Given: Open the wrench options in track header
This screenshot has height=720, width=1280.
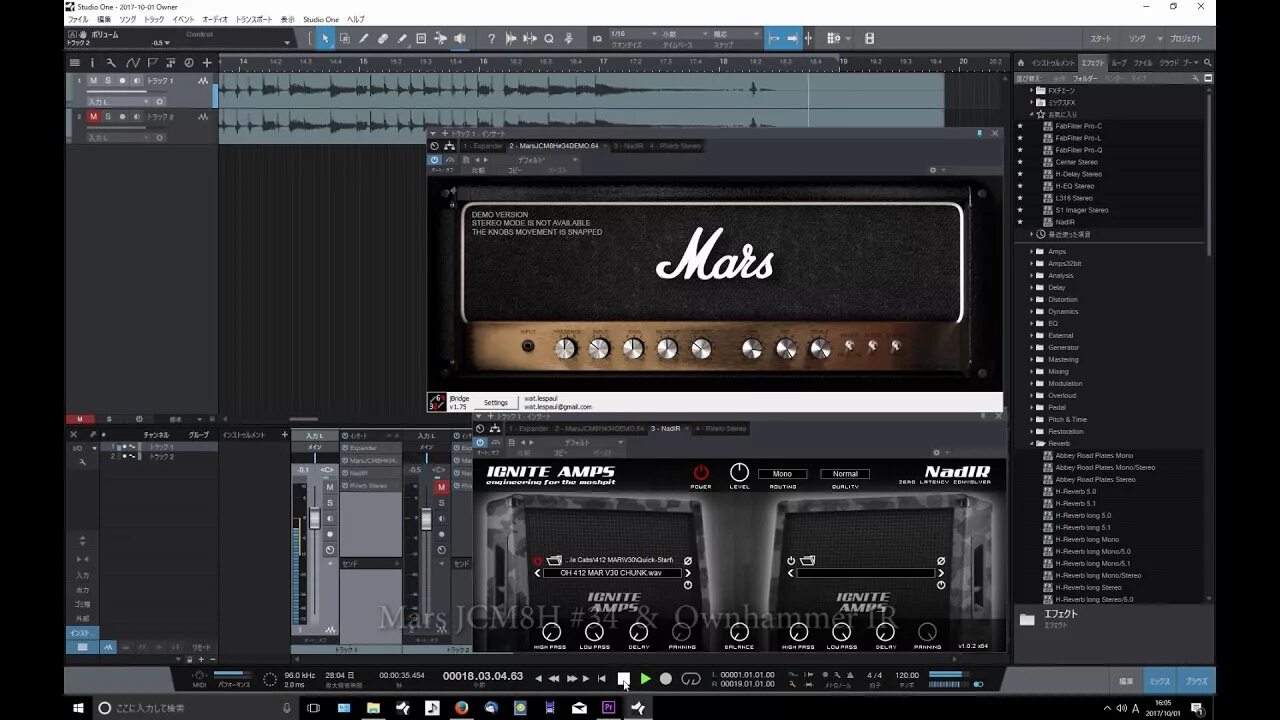Looking at the screenshot, I should (x=112, y=62).
